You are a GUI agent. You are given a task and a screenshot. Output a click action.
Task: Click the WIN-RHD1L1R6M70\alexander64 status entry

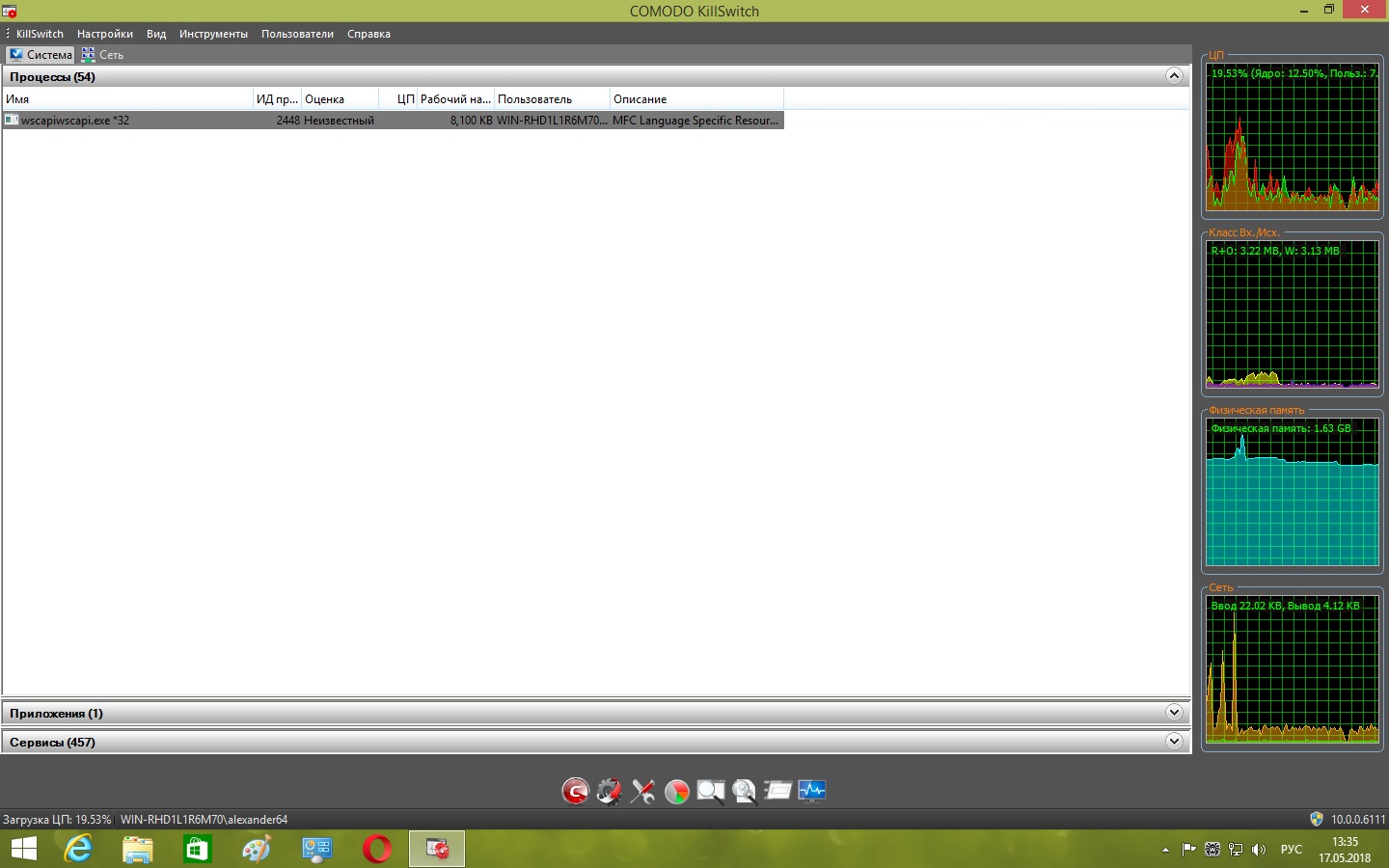(204, 819)
